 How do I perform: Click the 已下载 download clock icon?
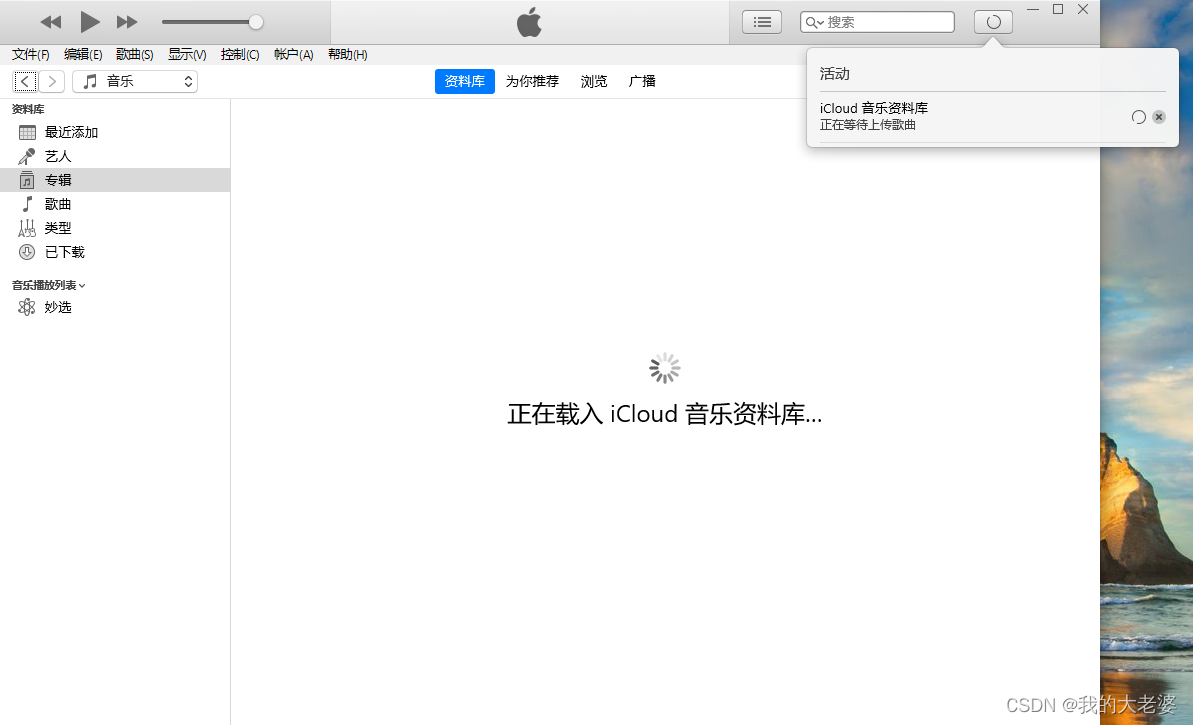(27, 252)
